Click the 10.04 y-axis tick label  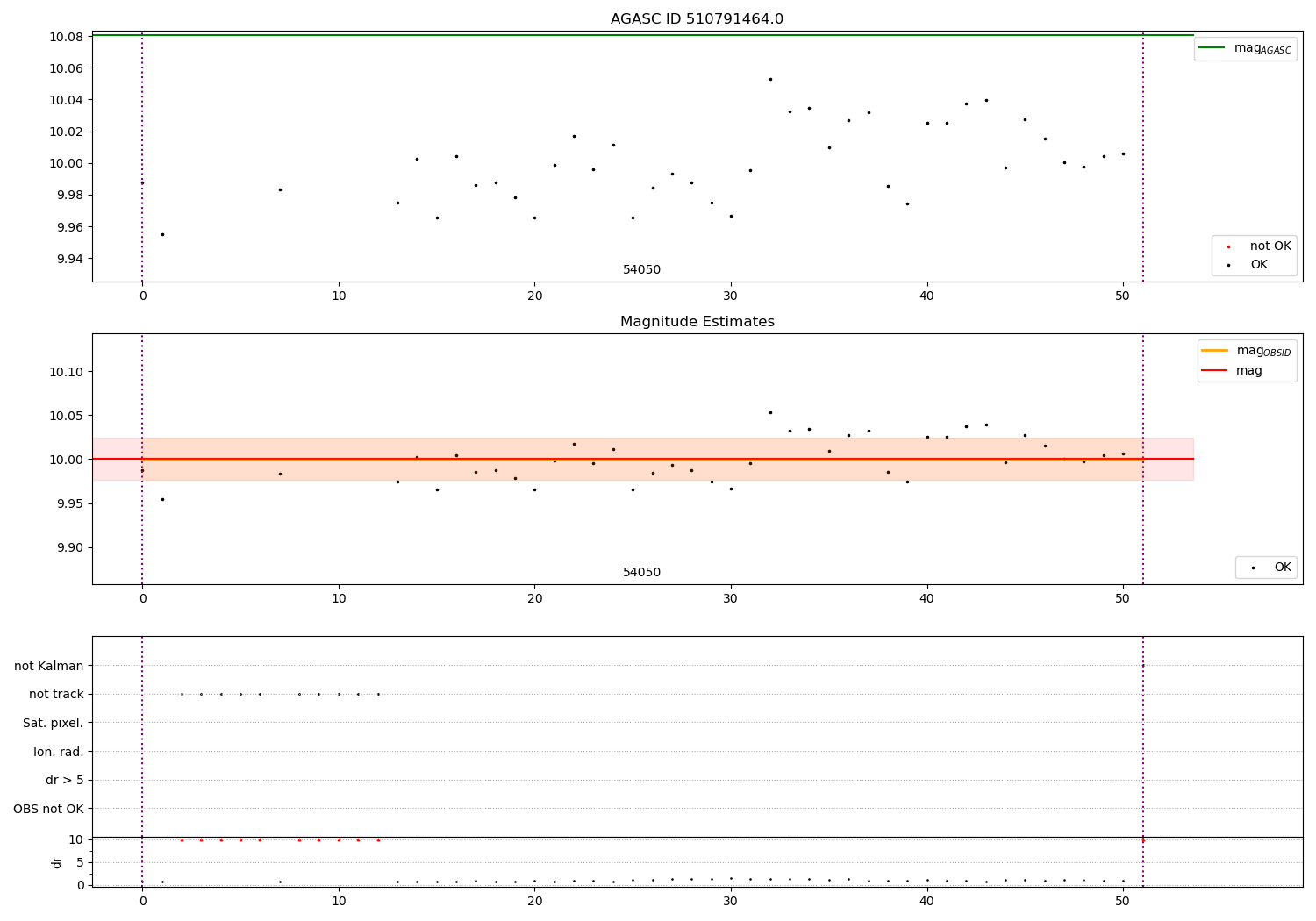[x=66, y=100]
